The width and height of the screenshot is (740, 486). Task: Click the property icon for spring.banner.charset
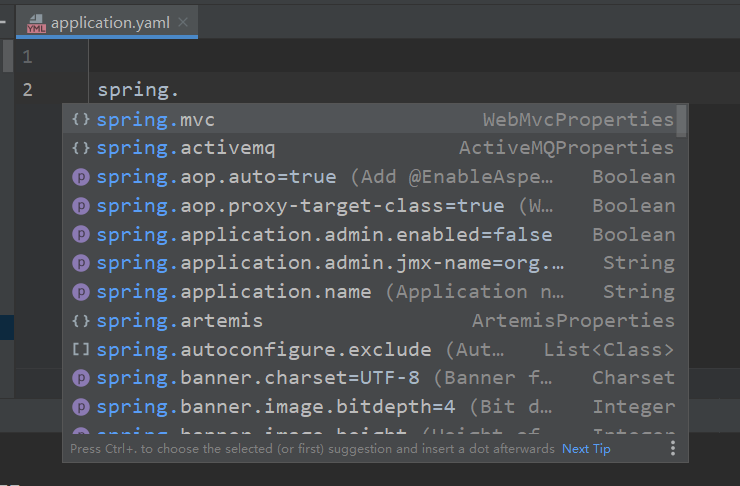(81, 379)
